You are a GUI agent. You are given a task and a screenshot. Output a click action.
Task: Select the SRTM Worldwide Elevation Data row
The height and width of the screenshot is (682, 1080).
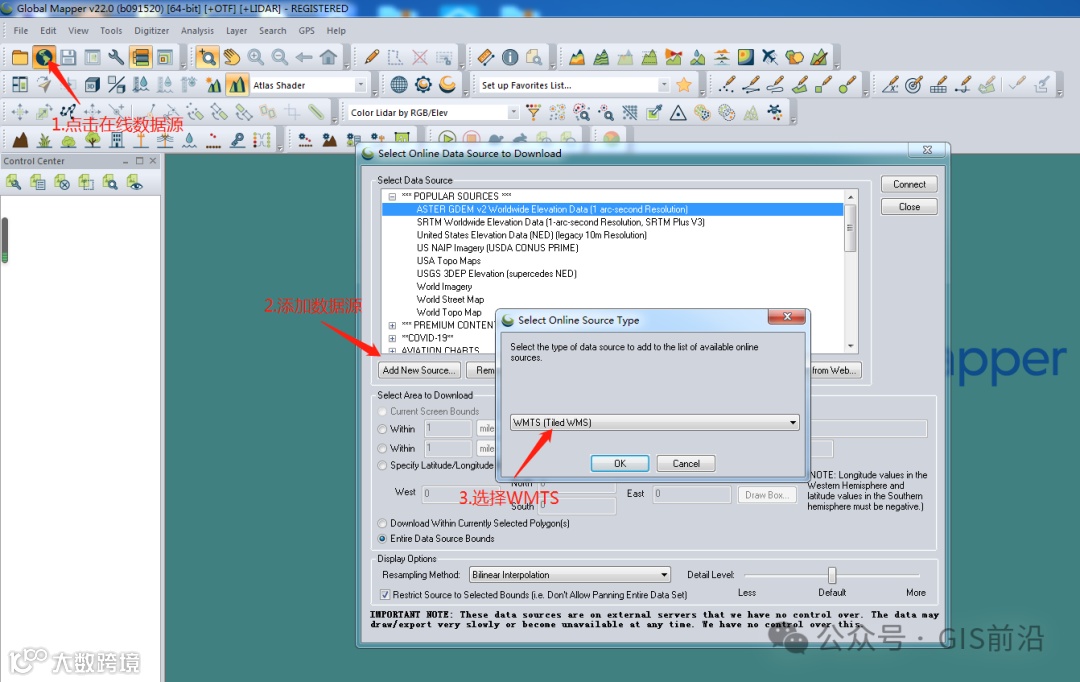[561, 222]
